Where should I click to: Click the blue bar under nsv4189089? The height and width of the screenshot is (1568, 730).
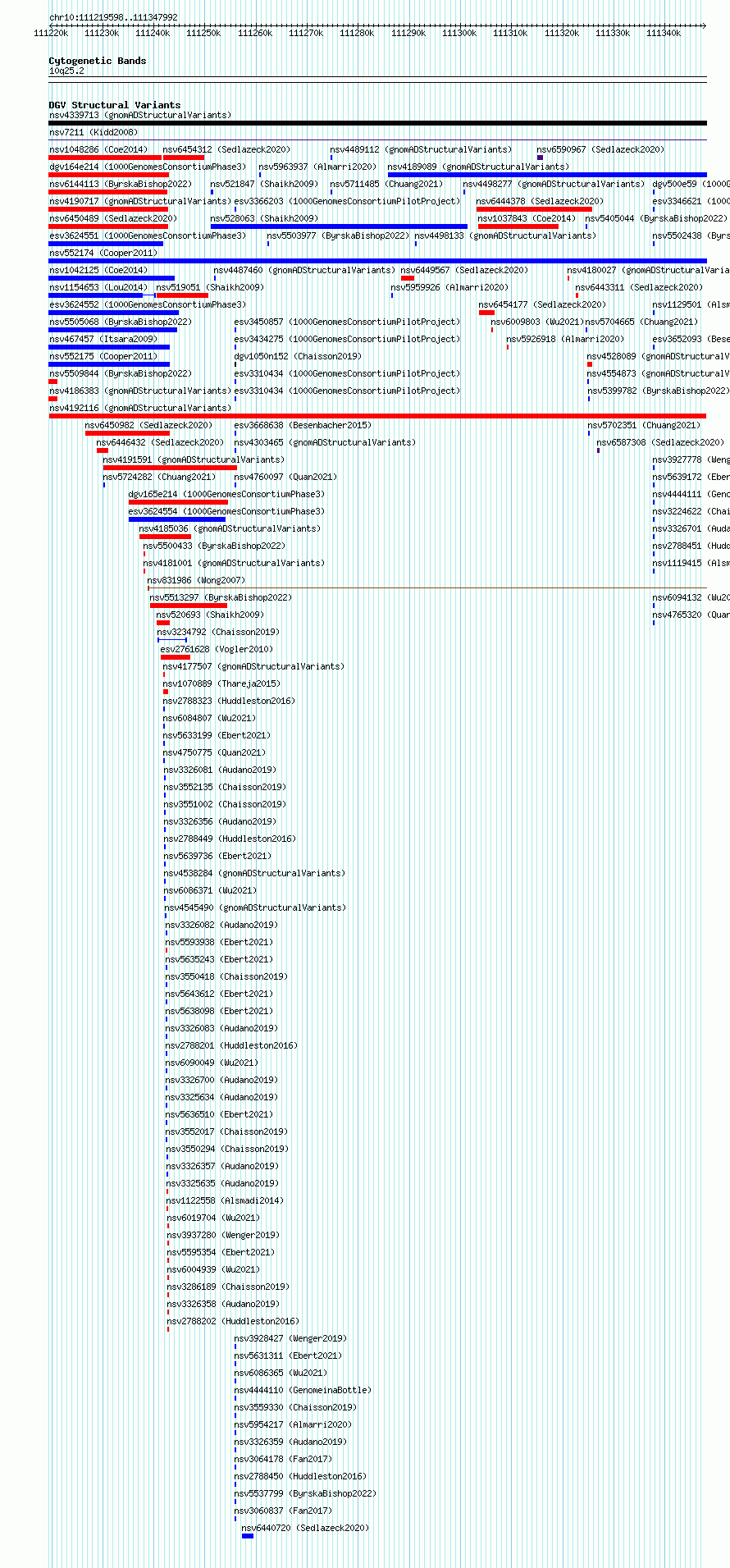pos(547,175)
